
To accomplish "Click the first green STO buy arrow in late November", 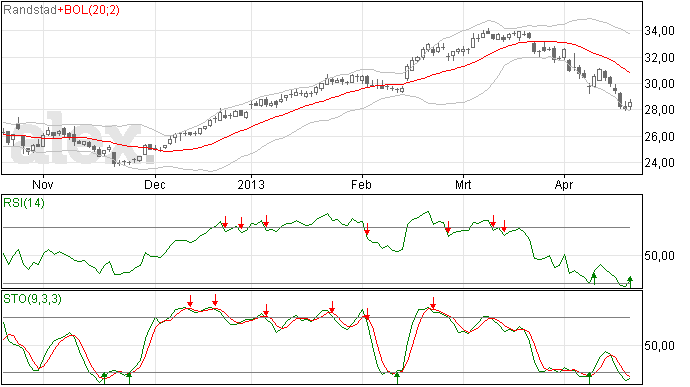I will click(x=104, y=378).
